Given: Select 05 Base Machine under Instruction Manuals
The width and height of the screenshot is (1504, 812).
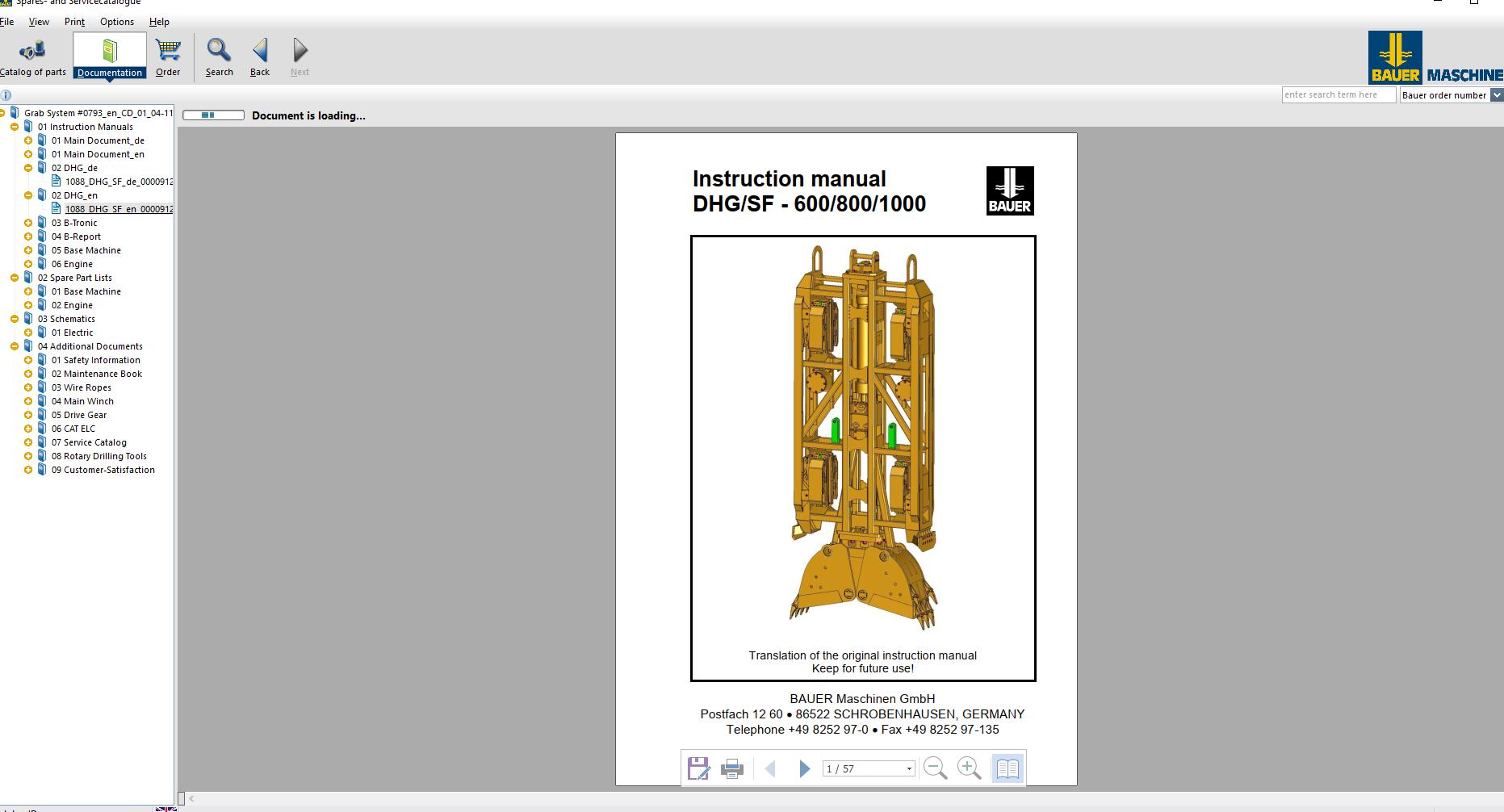Looking at the screenshot, I should pyautogui.click(x=86, y=250).
